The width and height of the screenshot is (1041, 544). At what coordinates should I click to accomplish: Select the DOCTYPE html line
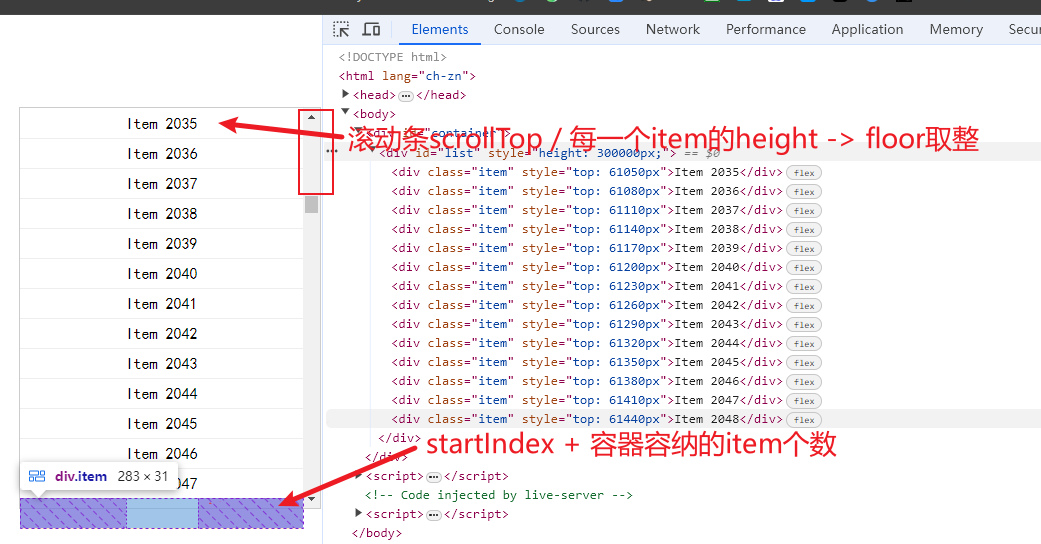coord(392,57)
